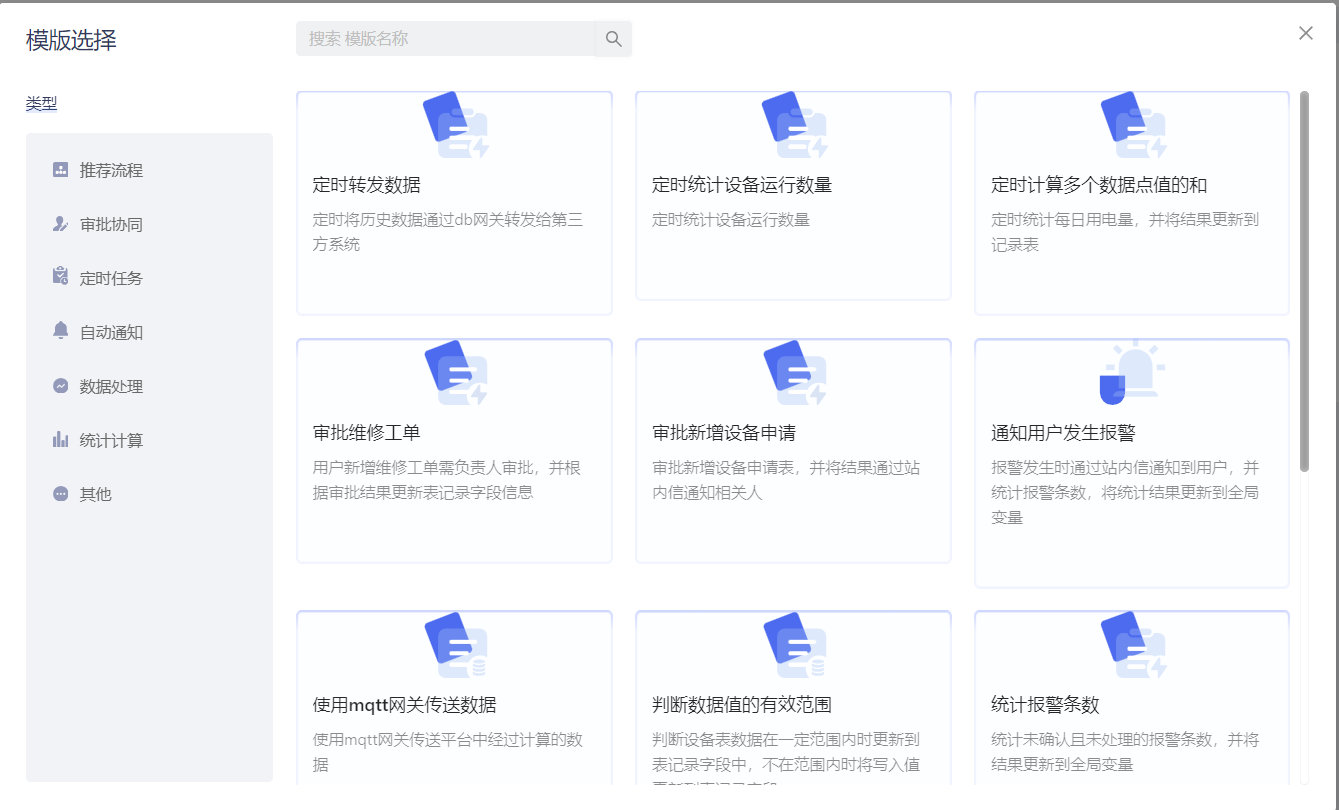Click the 判断数据值的有效范围 card icon
Viewport: 1339px width, 810px height.
point(795,645)
